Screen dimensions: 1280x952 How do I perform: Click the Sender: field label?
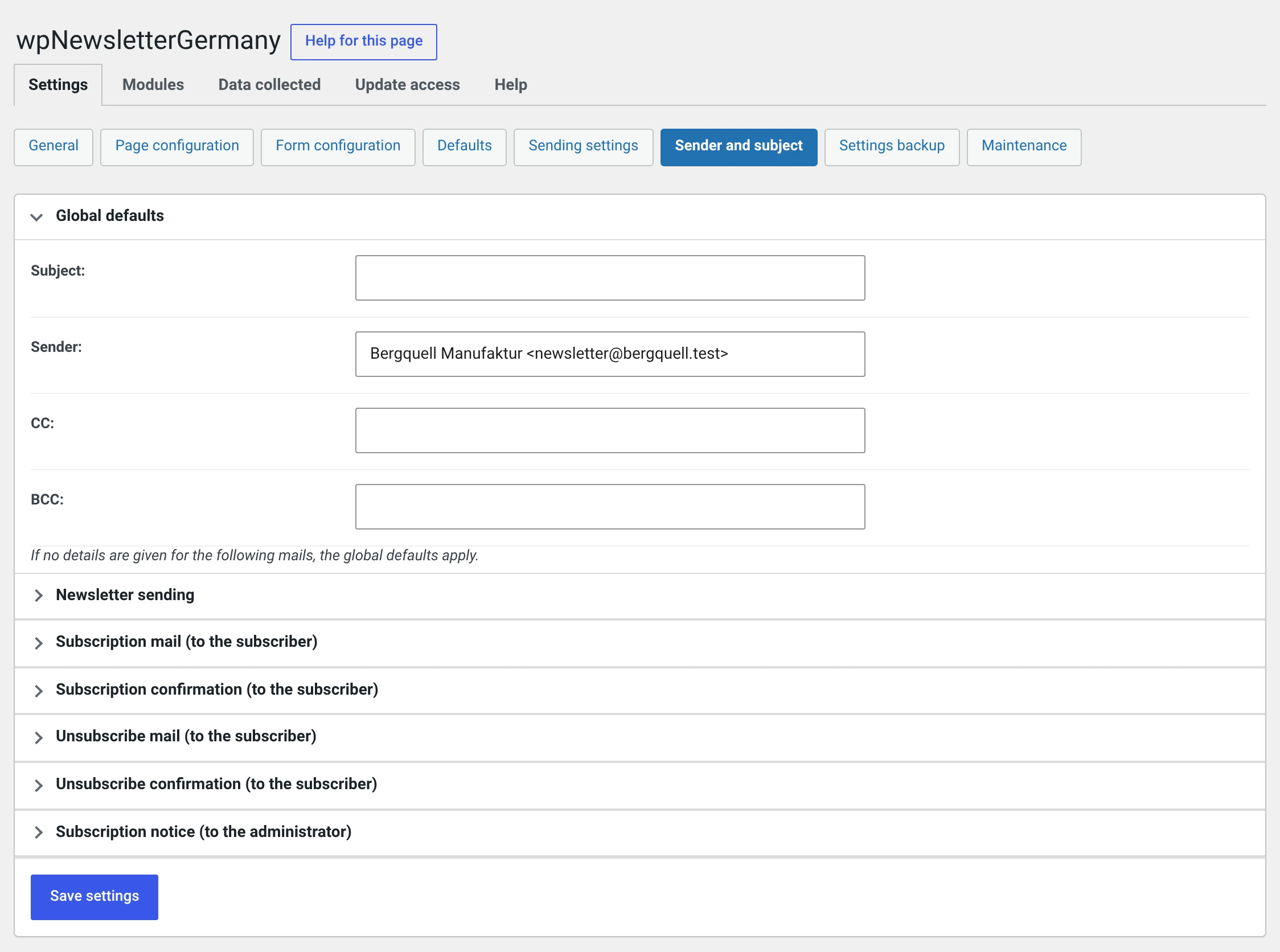click(x=56, y=347)
